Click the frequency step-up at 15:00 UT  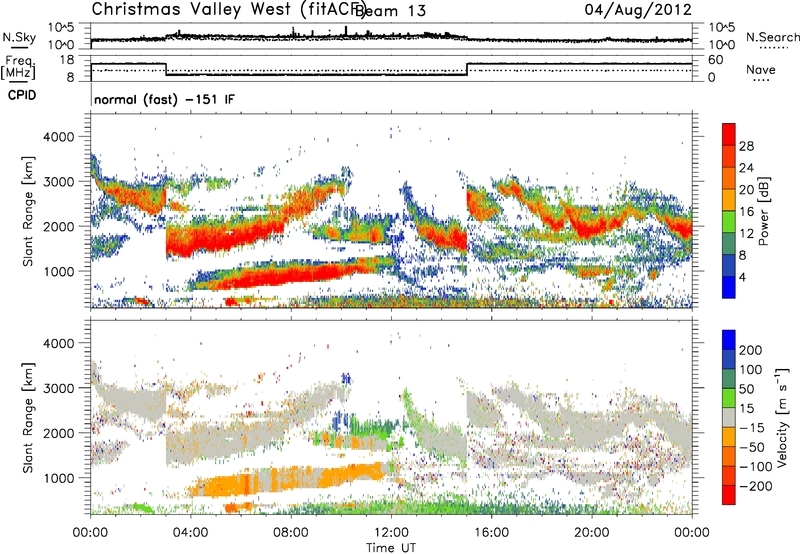point(467,69)
